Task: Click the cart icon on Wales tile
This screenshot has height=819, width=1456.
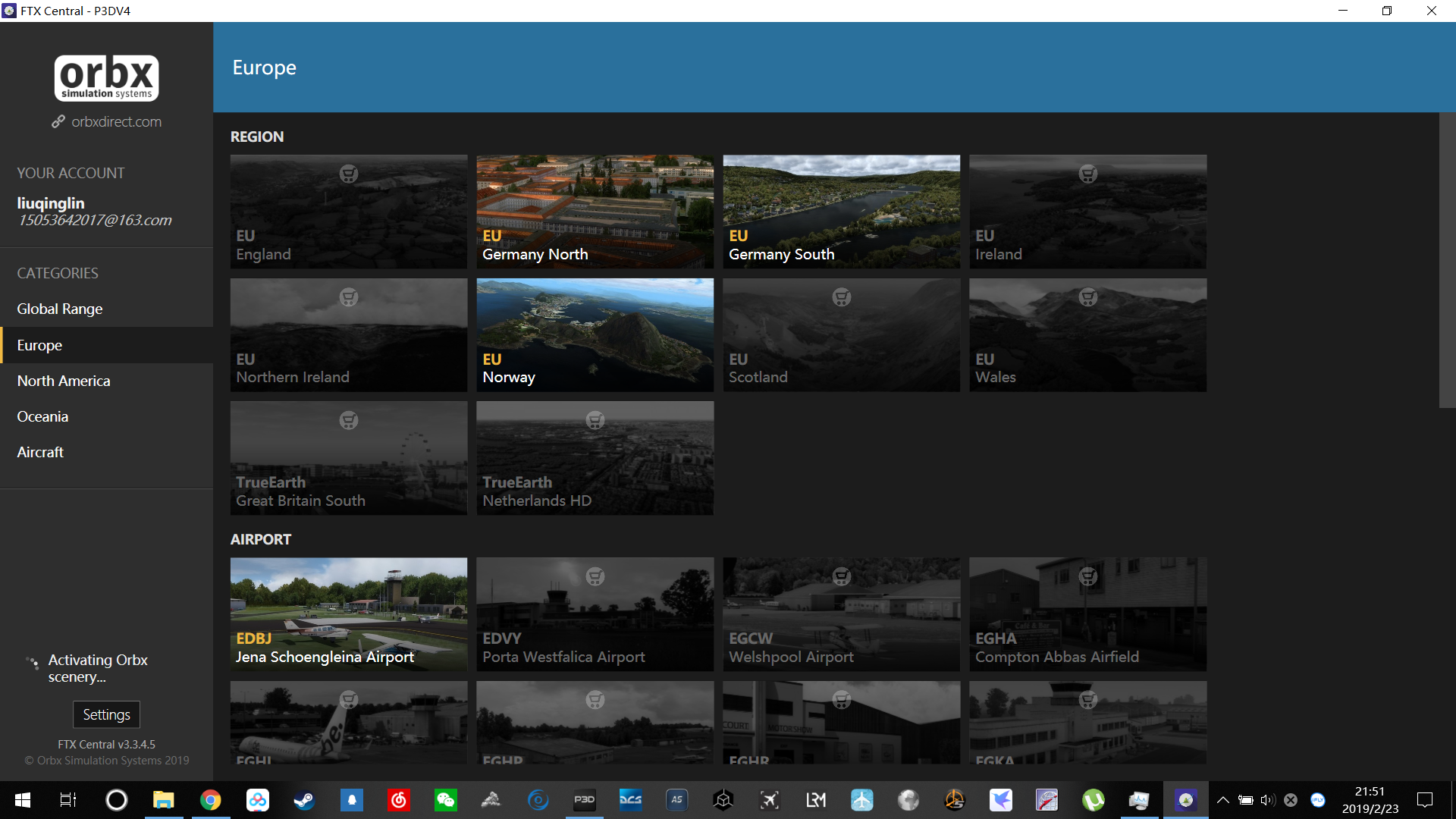Action: click(x=1088, y=297)
